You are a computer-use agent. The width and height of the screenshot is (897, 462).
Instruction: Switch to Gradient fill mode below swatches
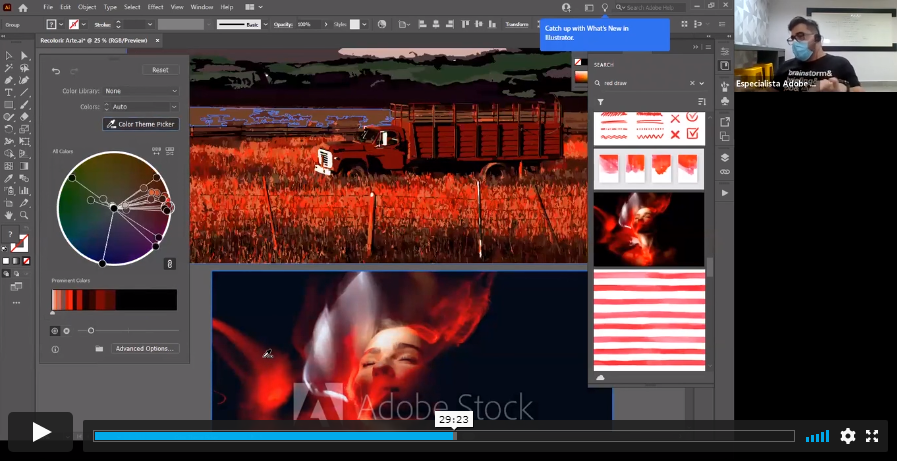point(15,261)
